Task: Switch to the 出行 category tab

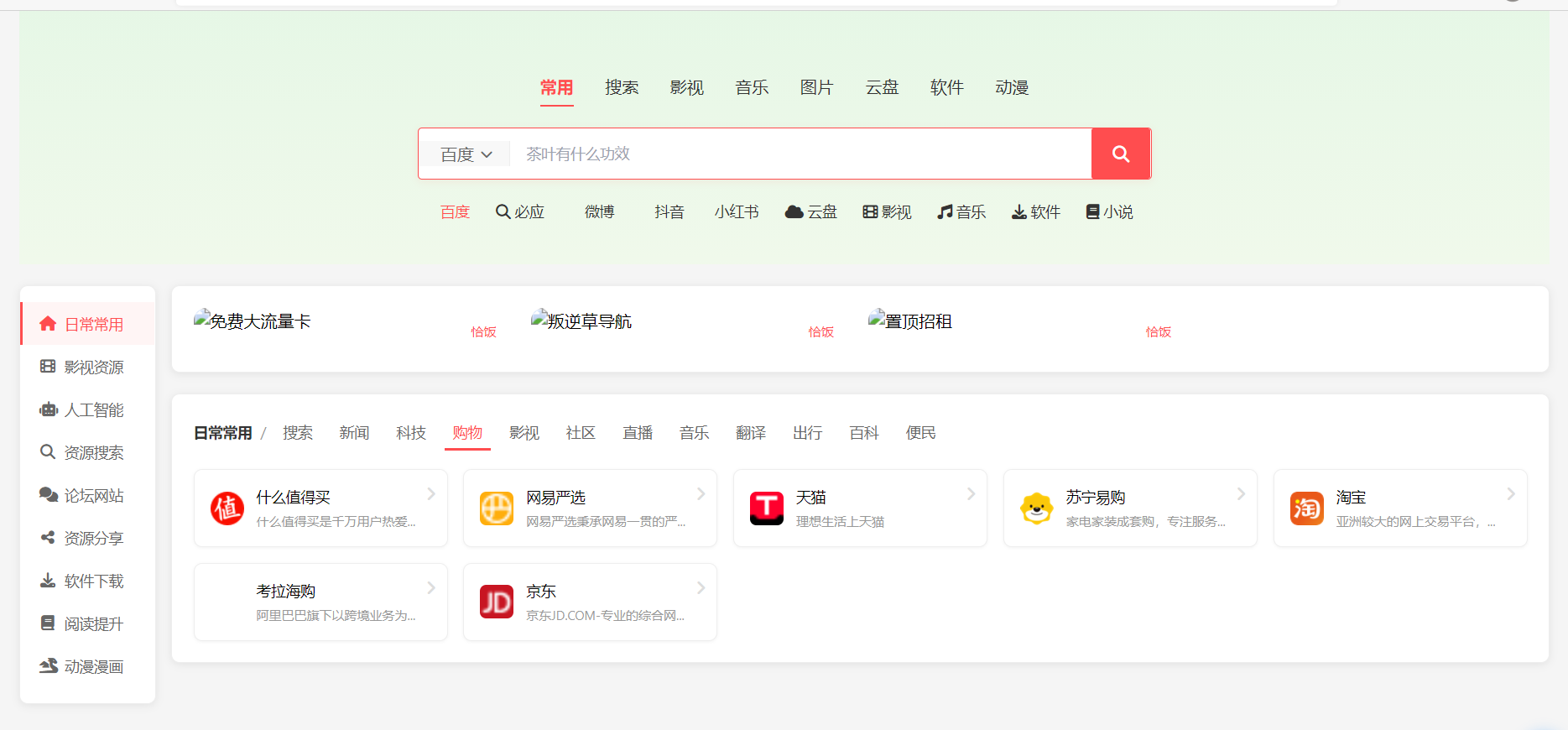Action: tap(807, 433)
